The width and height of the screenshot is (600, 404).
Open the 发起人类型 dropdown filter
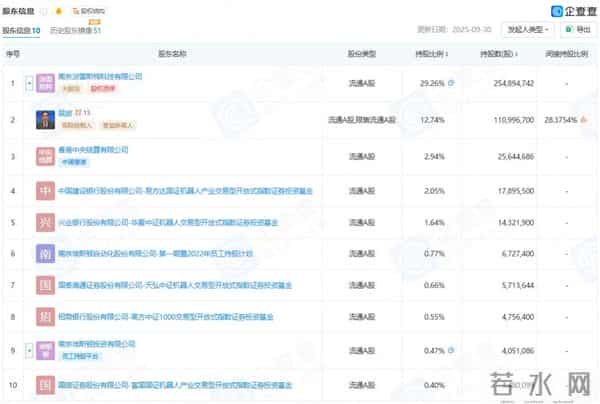528,29
